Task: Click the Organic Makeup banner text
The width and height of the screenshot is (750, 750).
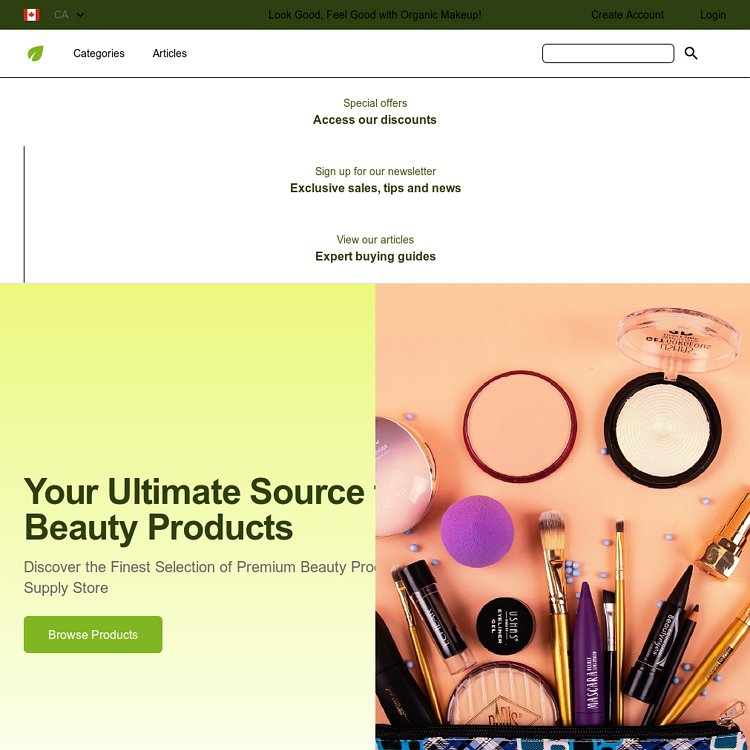Action: (x=375, y=15)
